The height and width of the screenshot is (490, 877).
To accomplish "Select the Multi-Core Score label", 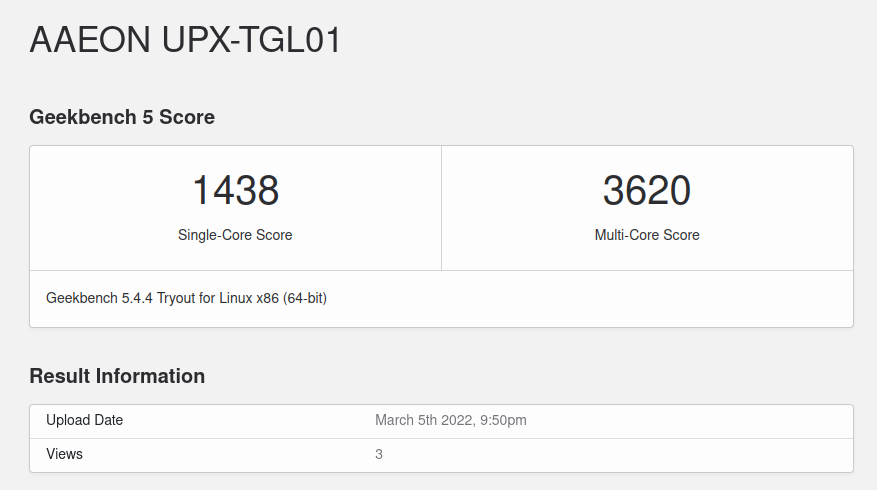I will [x=647, y=235].
